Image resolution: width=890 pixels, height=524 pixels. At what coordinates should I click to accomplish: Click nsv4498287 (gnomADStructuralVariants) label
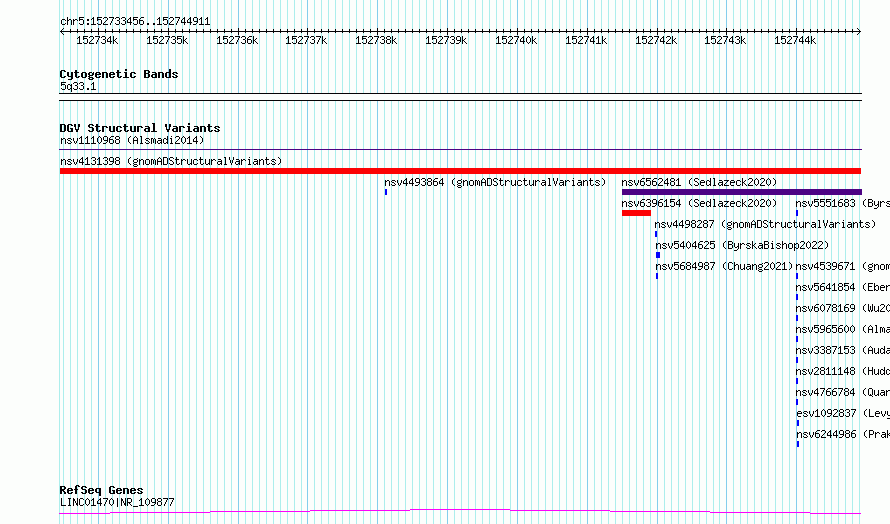[765, 224]
